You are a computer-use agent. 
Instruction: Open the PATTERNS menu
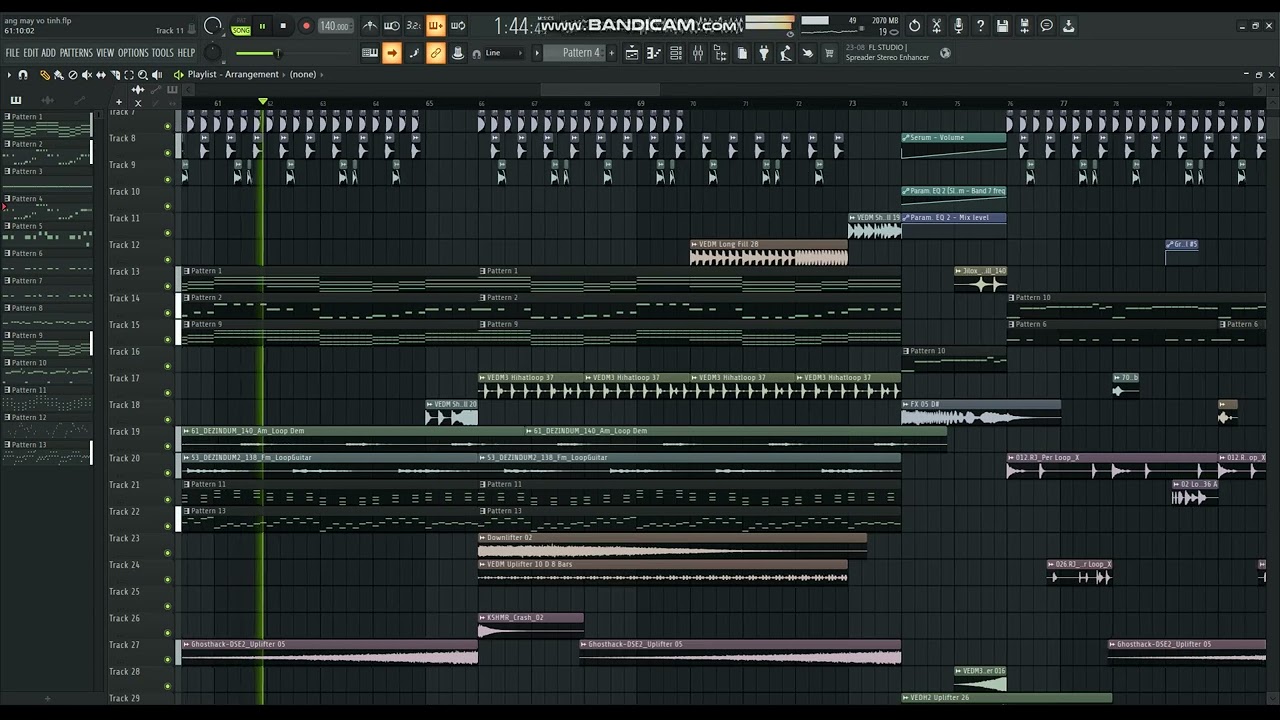76,53
